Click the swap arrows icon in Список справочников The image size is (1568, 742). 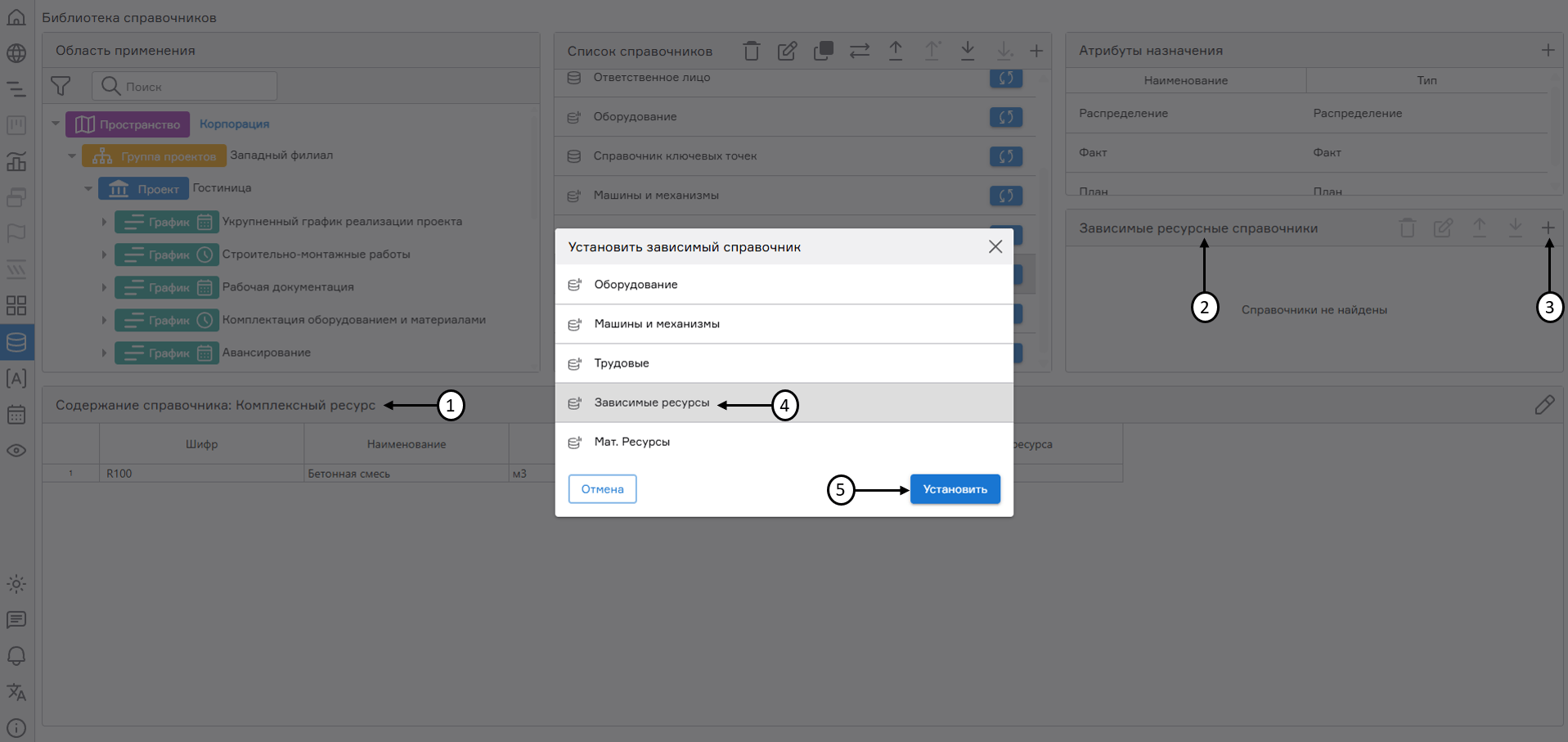coord(859,52)
